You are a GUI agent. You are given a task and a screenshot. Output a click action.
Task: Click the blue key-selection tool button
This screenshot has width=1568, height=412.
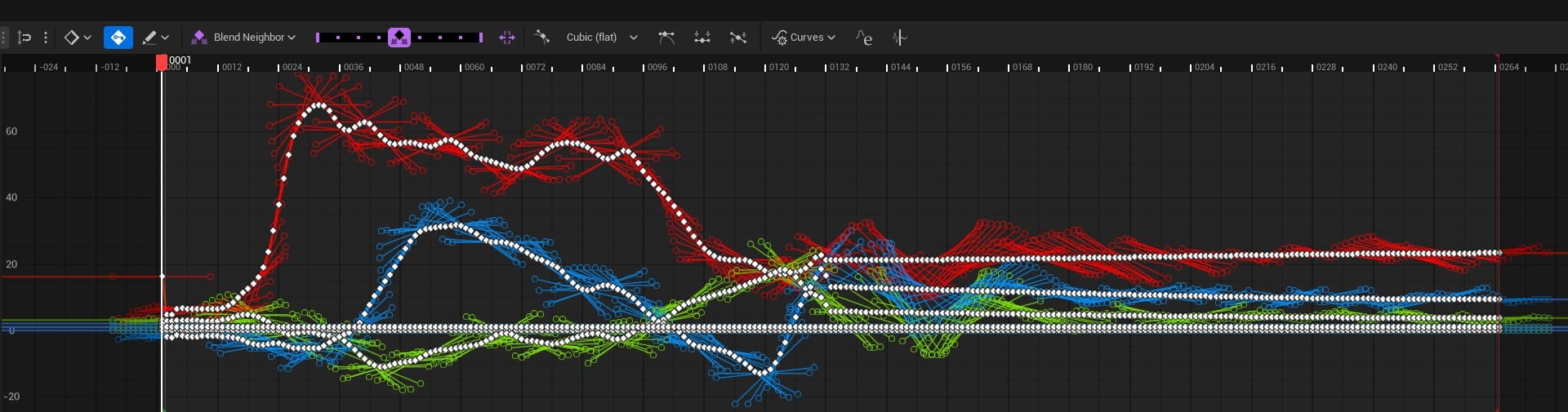pos(118,38)
